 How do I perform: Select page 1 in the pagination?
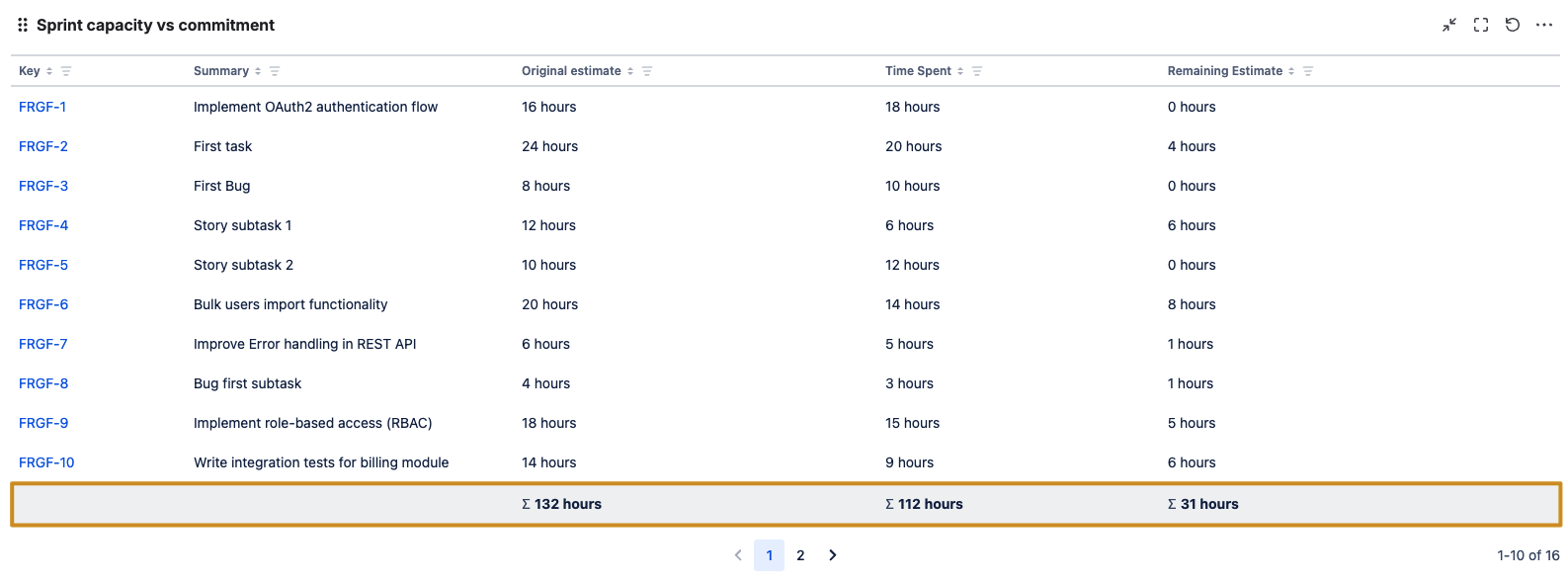coord(769,555)
